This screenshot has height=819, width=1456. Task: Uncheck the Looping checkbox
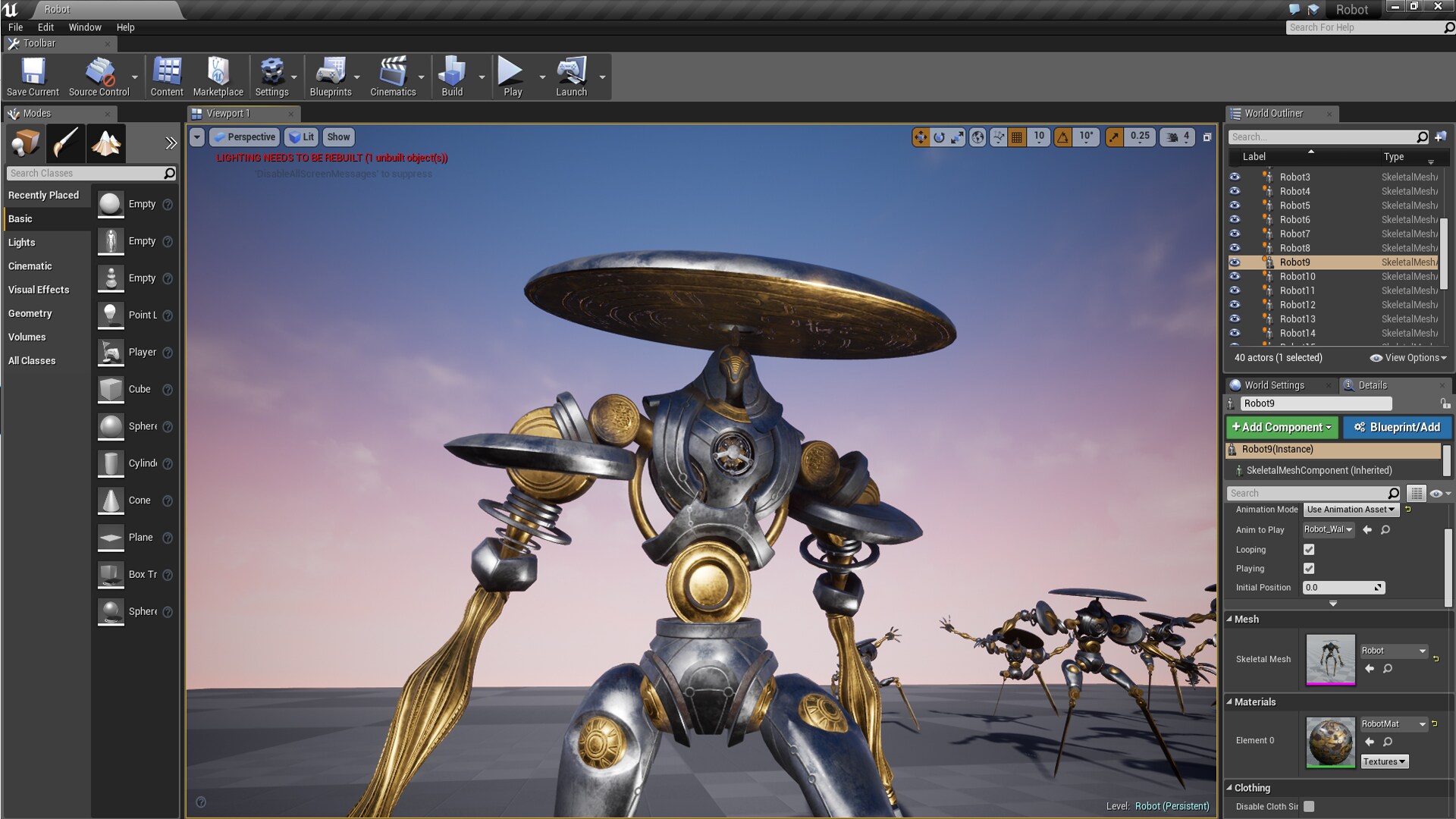point(1310,549)
